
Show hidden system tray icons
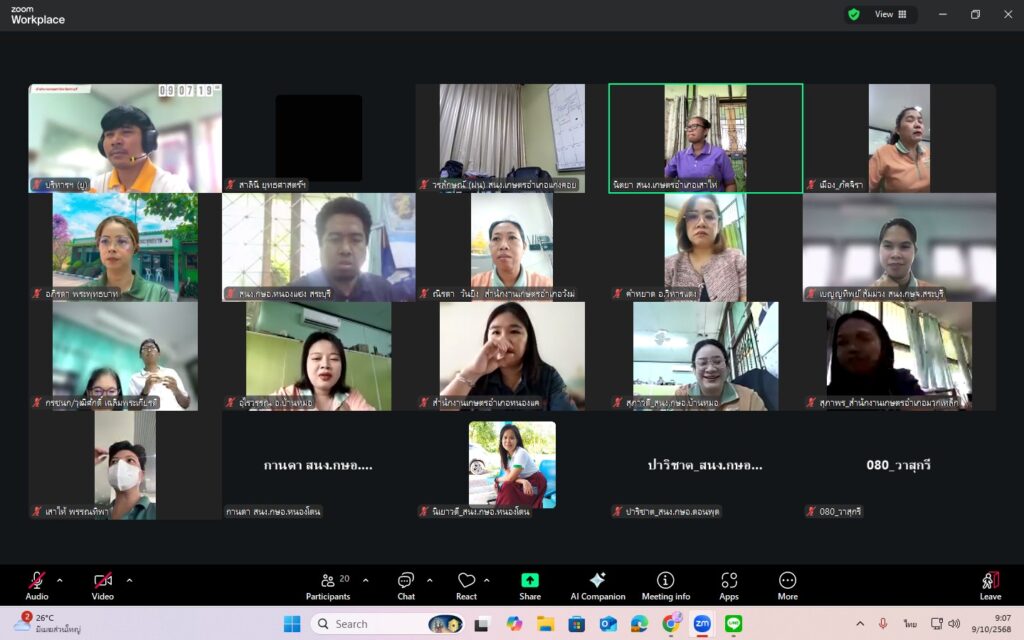click(858, 624)
